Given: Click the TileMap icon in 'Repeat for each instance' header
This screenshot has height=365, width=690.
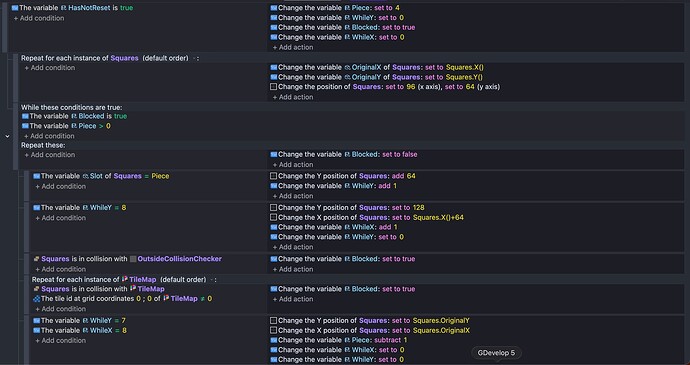Looking at the screenshot, I should tap(125, 279).
